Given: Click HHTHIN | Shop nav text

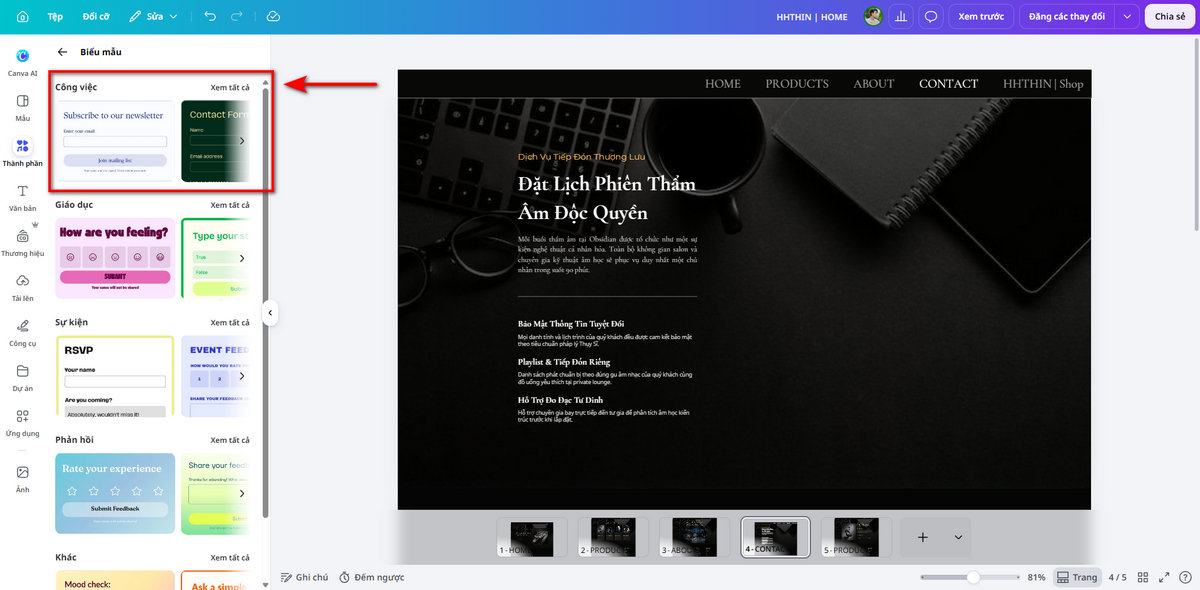Looking at the screenshot, I should (x=1043, y=84).
